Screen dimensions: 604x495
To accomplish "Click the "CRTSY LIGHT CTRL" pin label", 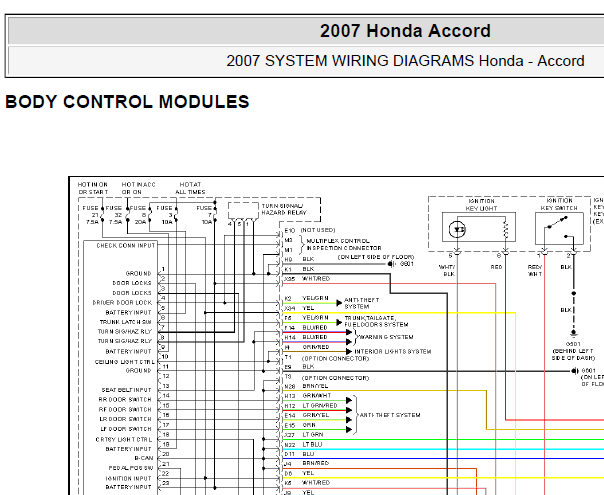I will coord(124,439).
